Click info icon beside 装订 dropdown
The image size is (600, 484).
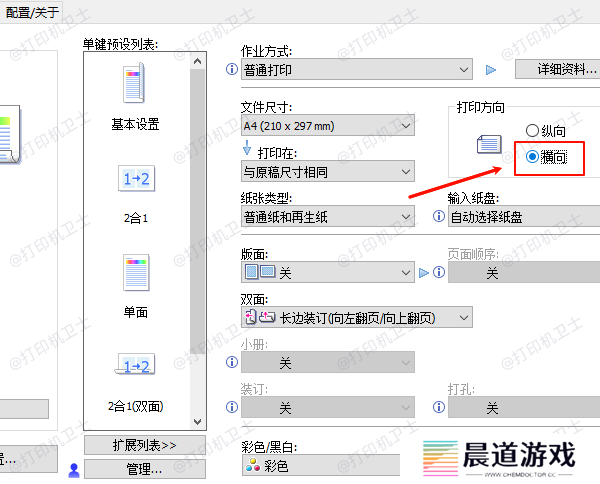pos(232,407)
